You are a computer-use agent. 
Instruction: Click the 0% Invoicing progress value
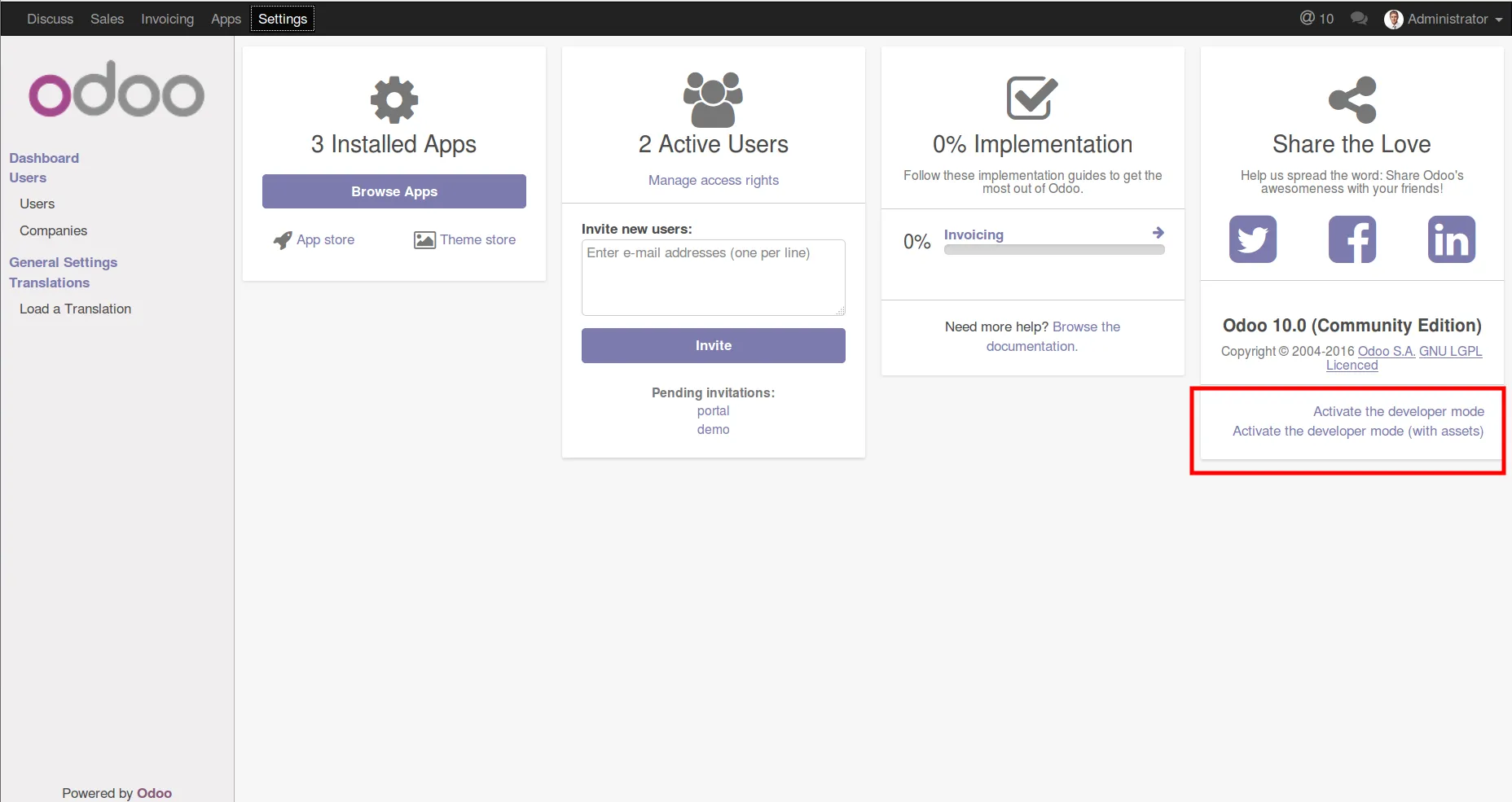point(917,241)
